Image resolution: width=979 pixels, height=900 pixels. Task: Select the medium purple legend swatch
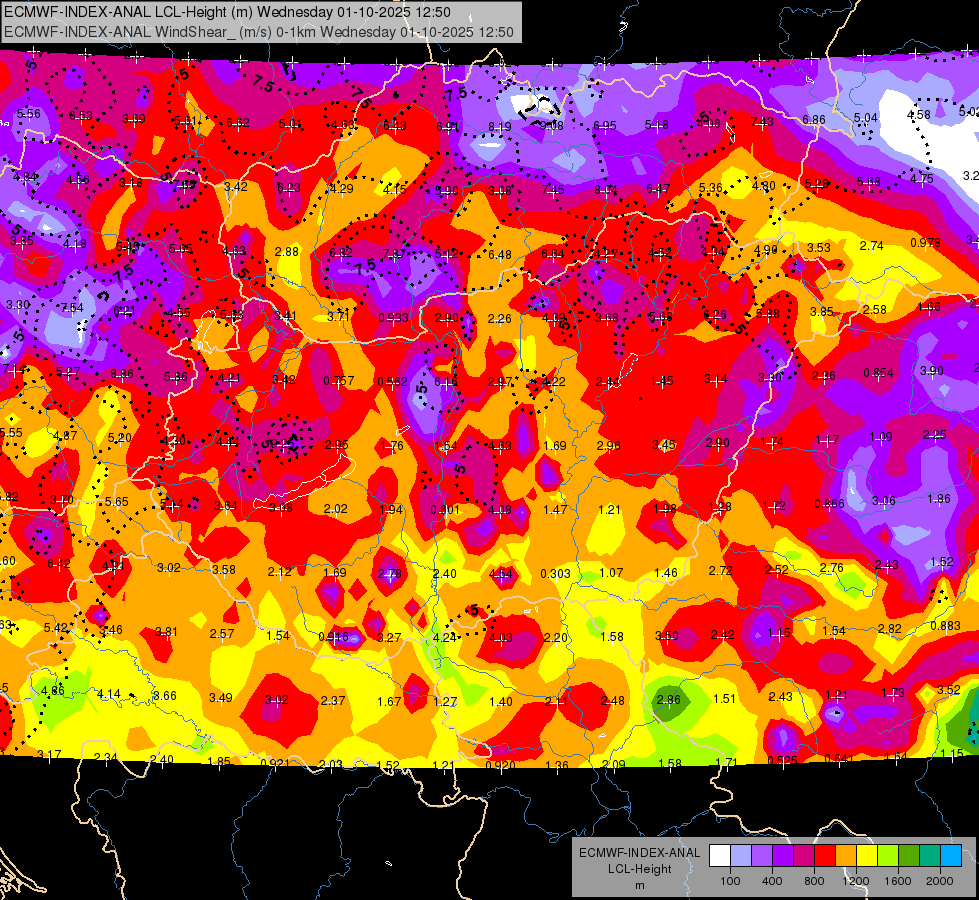tap(762, 856)
